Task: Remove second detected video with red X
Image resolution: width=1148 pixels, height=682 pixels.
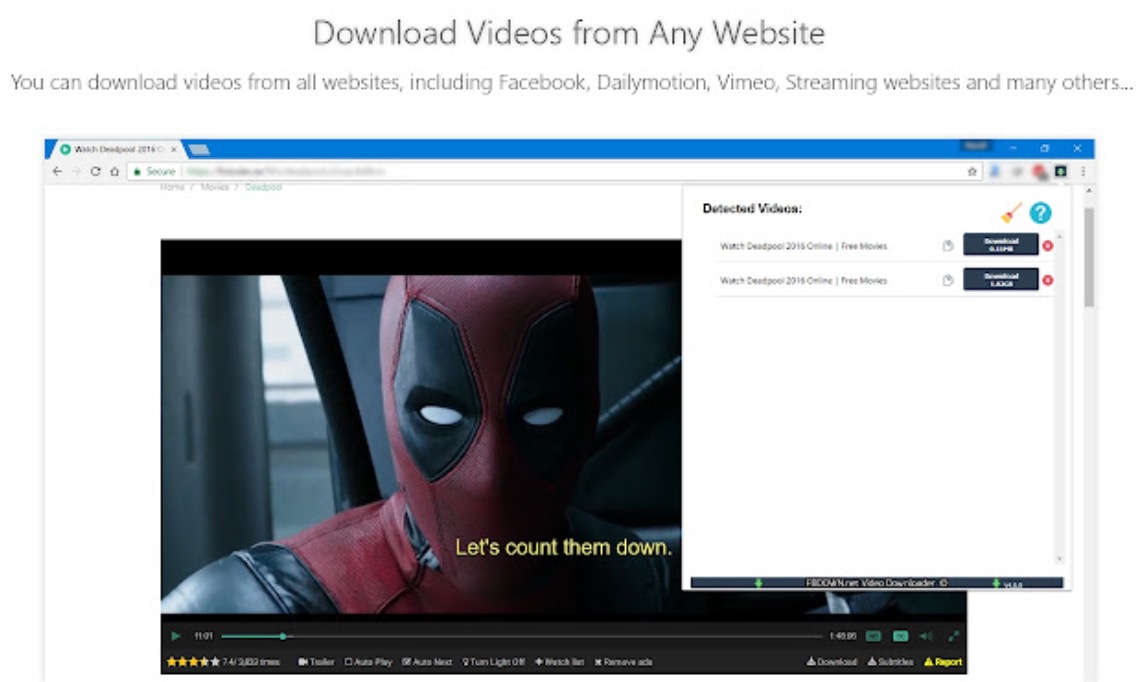Action: [x=1048, y=280]
